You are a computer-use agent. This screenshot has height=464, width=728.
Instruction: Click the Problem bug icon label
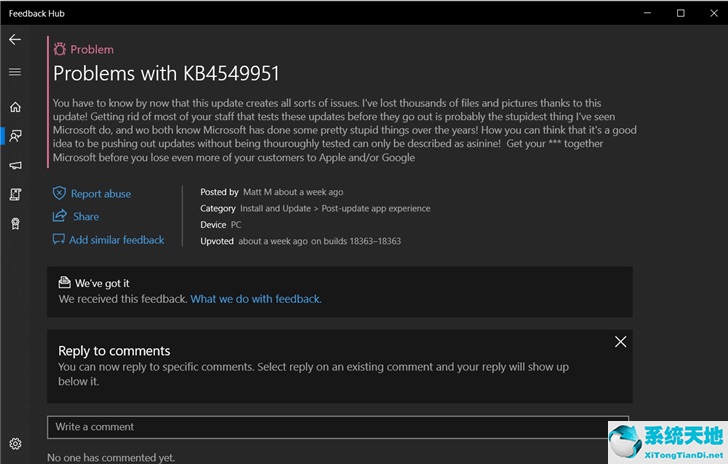click(84, 49)
